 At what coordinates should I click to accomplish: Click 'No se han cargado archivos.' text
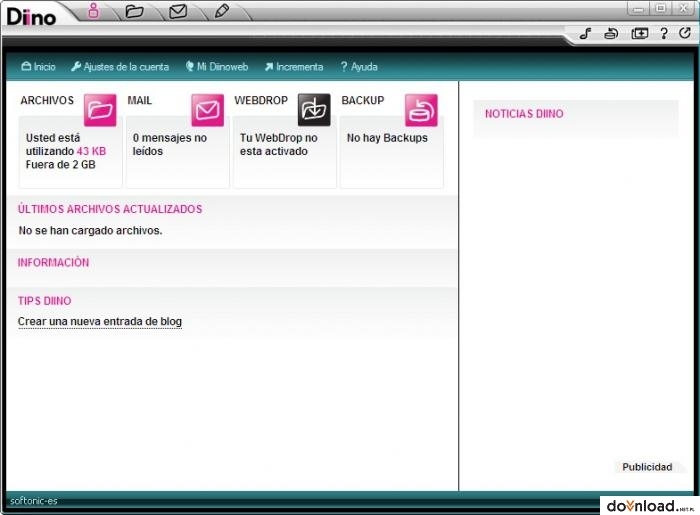(x=90, y=231)
